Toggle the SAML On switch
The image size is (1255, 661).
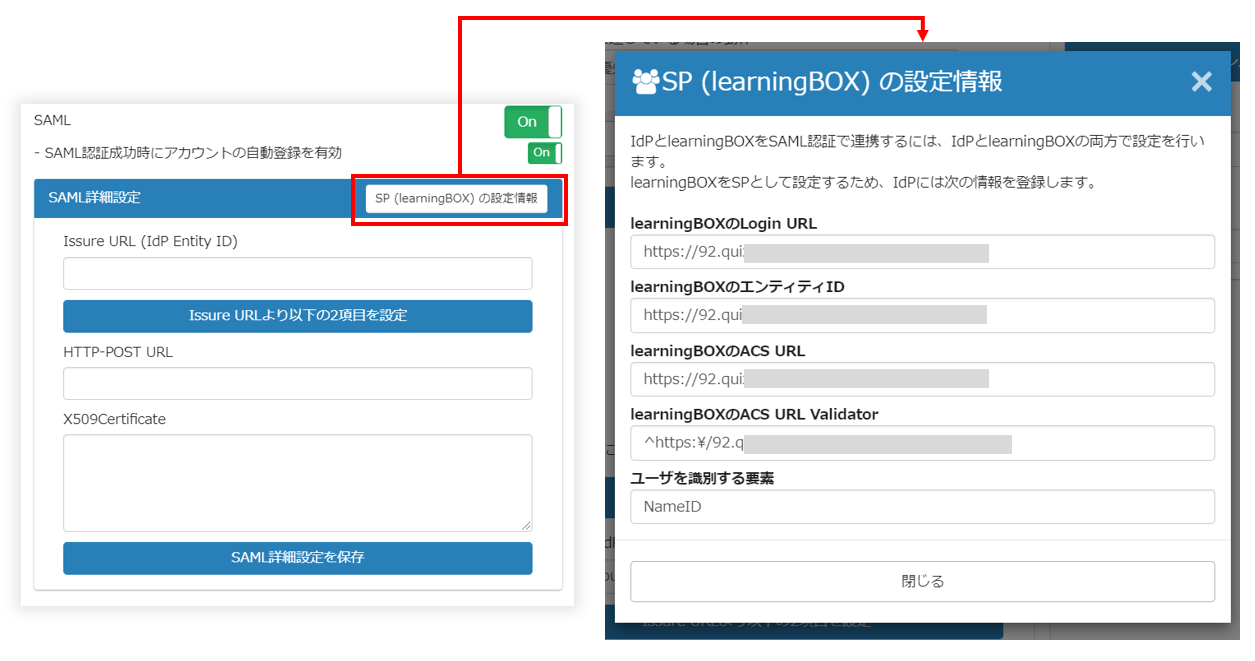533,122
